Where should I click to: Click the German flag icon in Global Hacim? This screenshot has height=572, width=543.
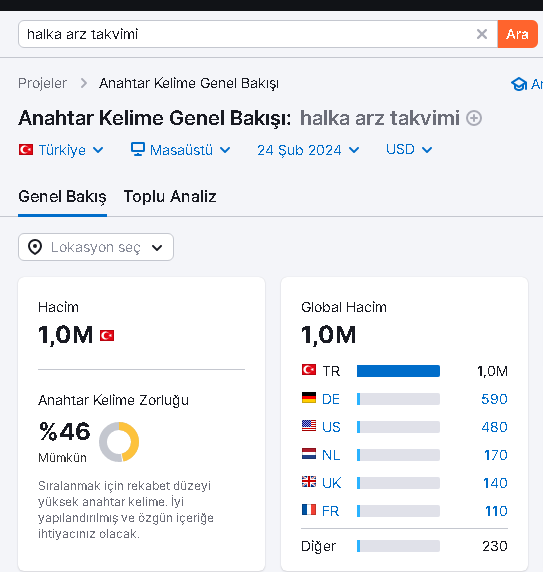click(x=309, y=398)
